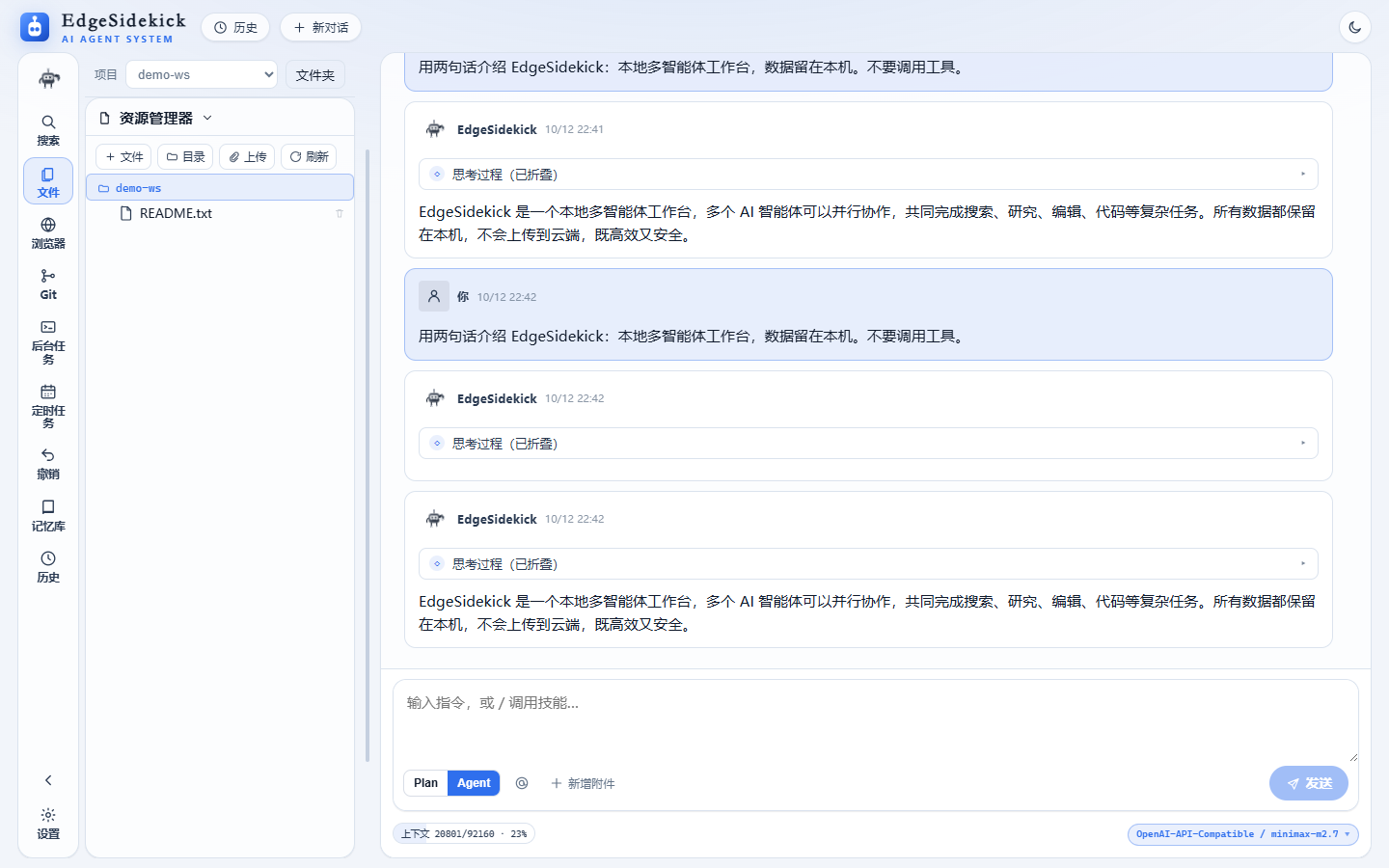This screenshot has height=868, width=1389.
Task: Send the message with 发送
Action: [1309, 783]
